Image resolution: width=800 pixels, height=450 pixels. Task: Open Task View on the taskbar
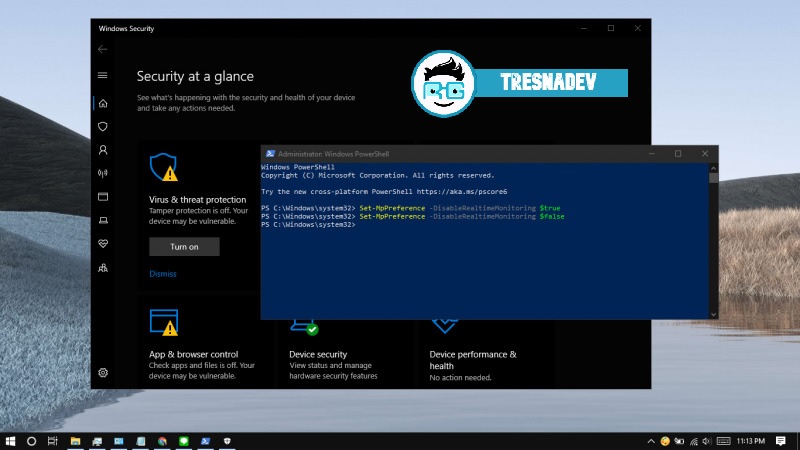(x=53, y=441)
